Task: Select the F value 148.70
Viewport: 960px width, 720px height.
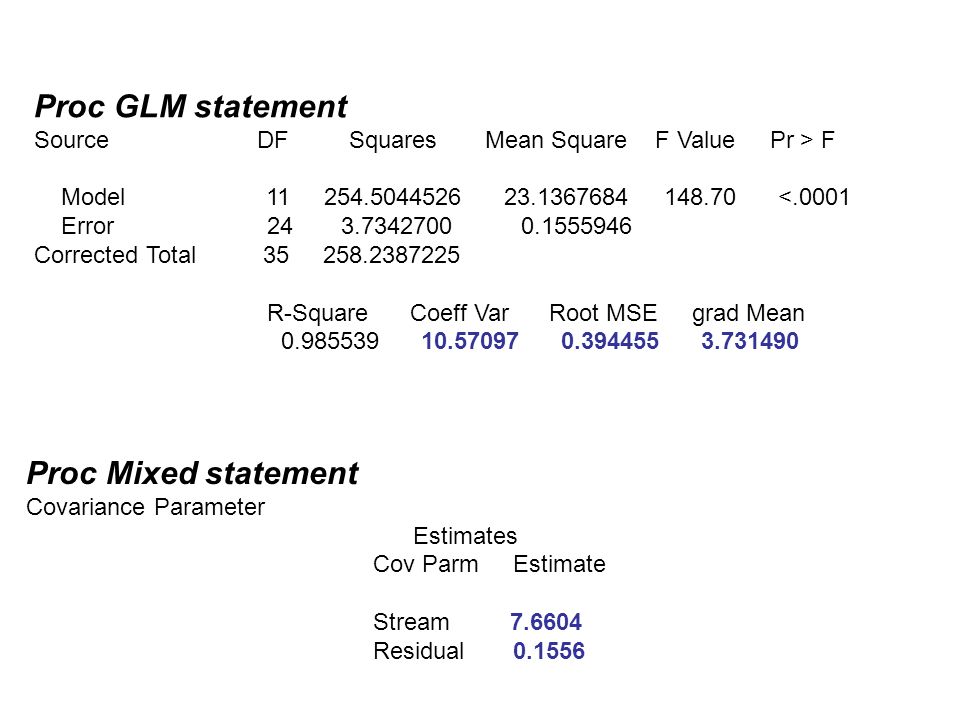Action: click(700, 197)
